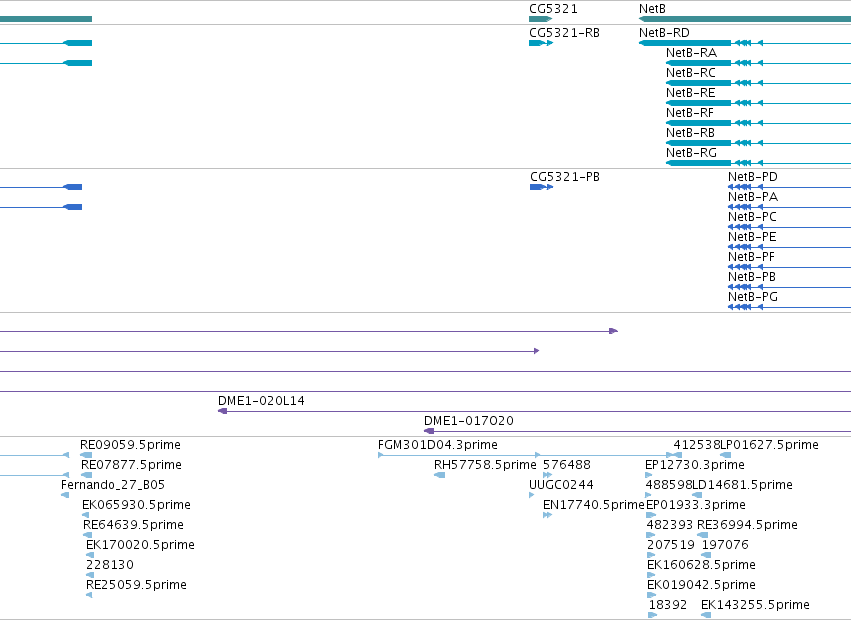Select the NetB-PB protein feature
The height and width of the screenshot is (620, 851).
752,277
